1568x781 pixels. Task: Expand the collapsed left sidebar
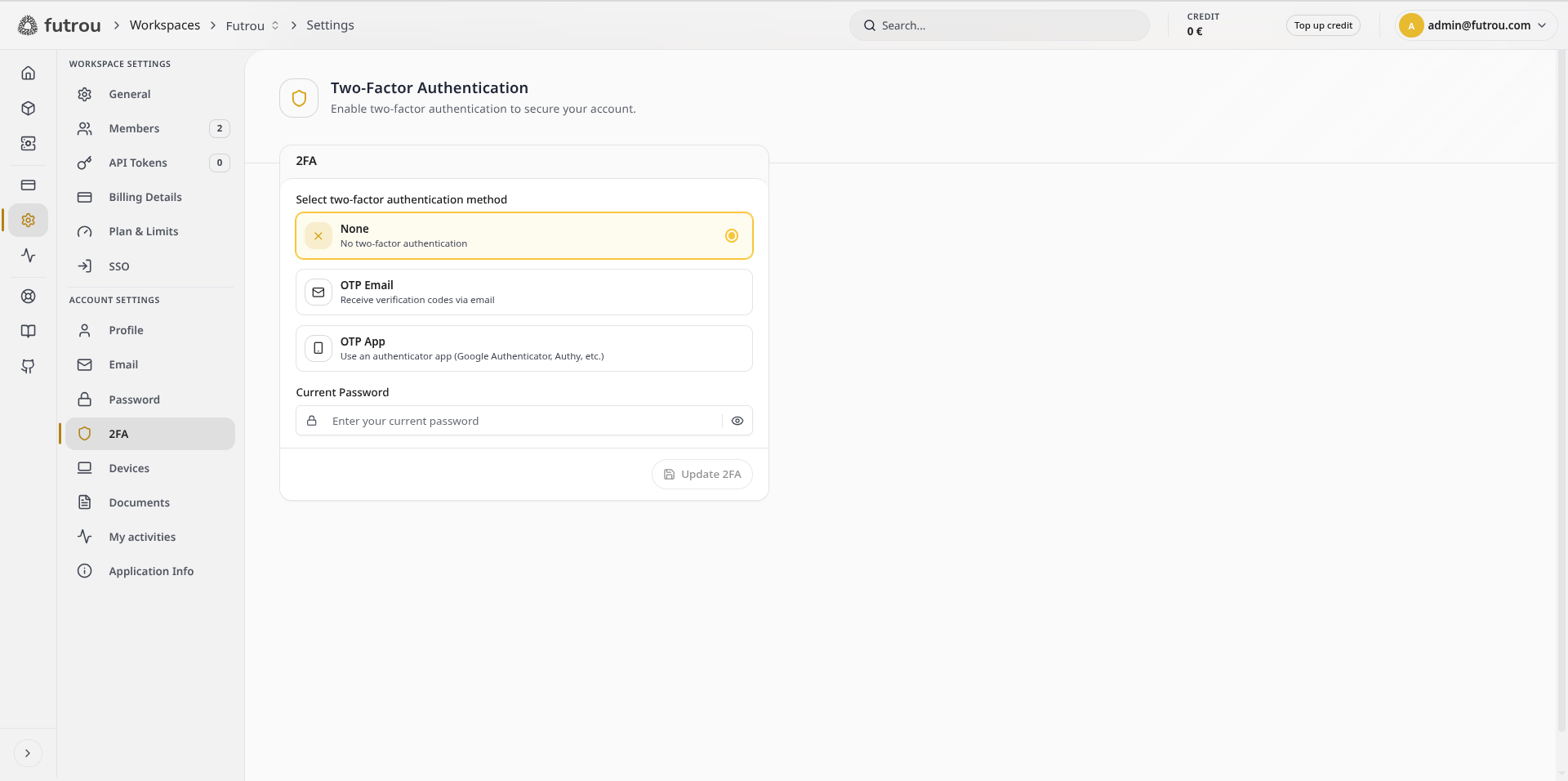tap(28, 753)
